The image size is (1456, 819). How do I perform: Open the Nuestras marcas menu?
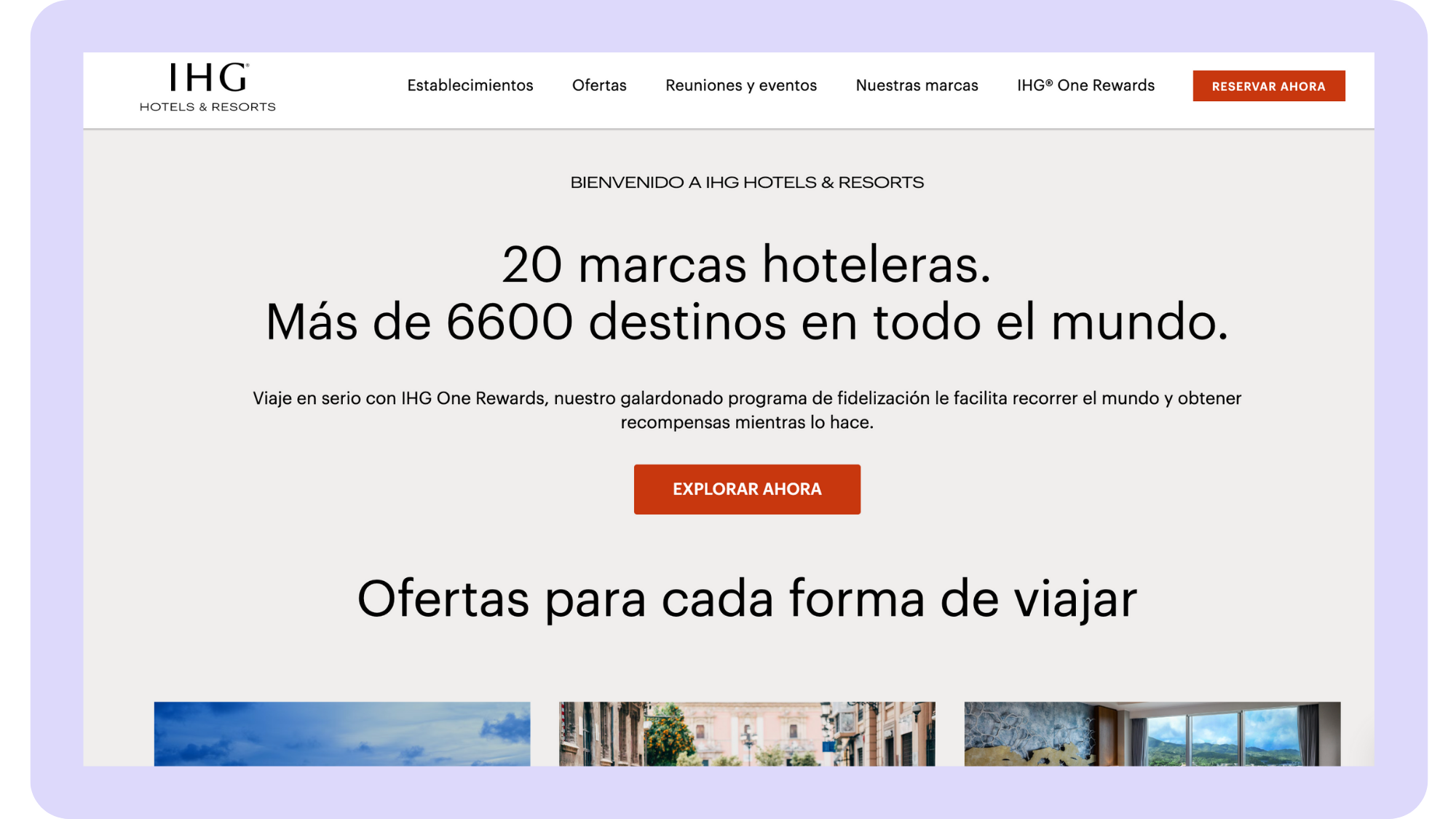click(x=917, y=85)
